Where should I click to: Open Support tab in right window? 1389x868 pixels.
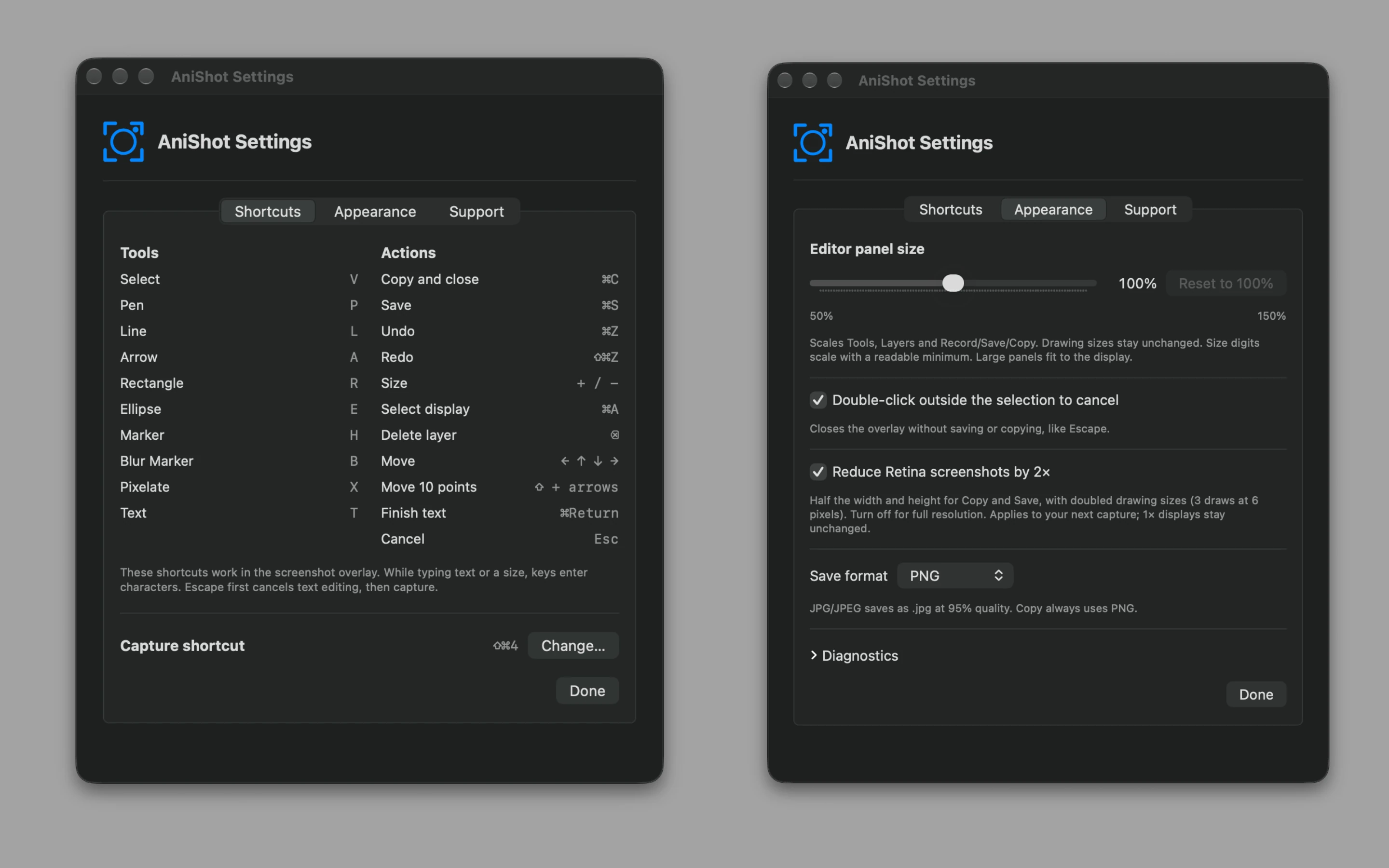click(1150, 210)
